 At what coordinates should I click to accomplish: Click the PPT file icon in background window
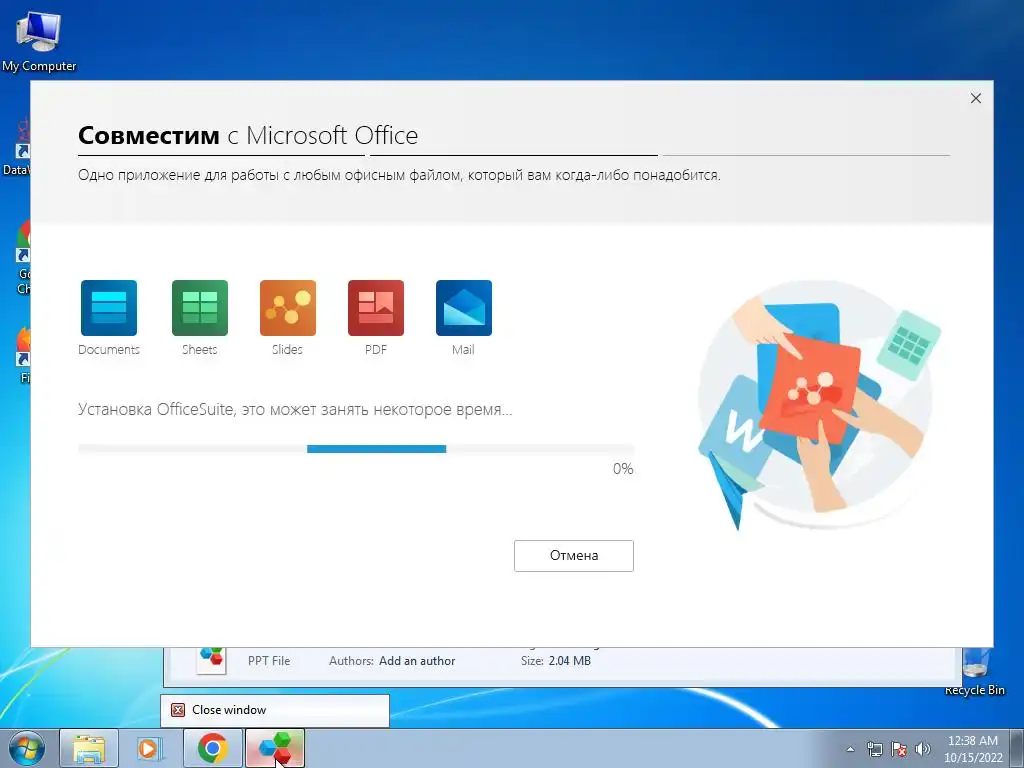pos(211,660)
